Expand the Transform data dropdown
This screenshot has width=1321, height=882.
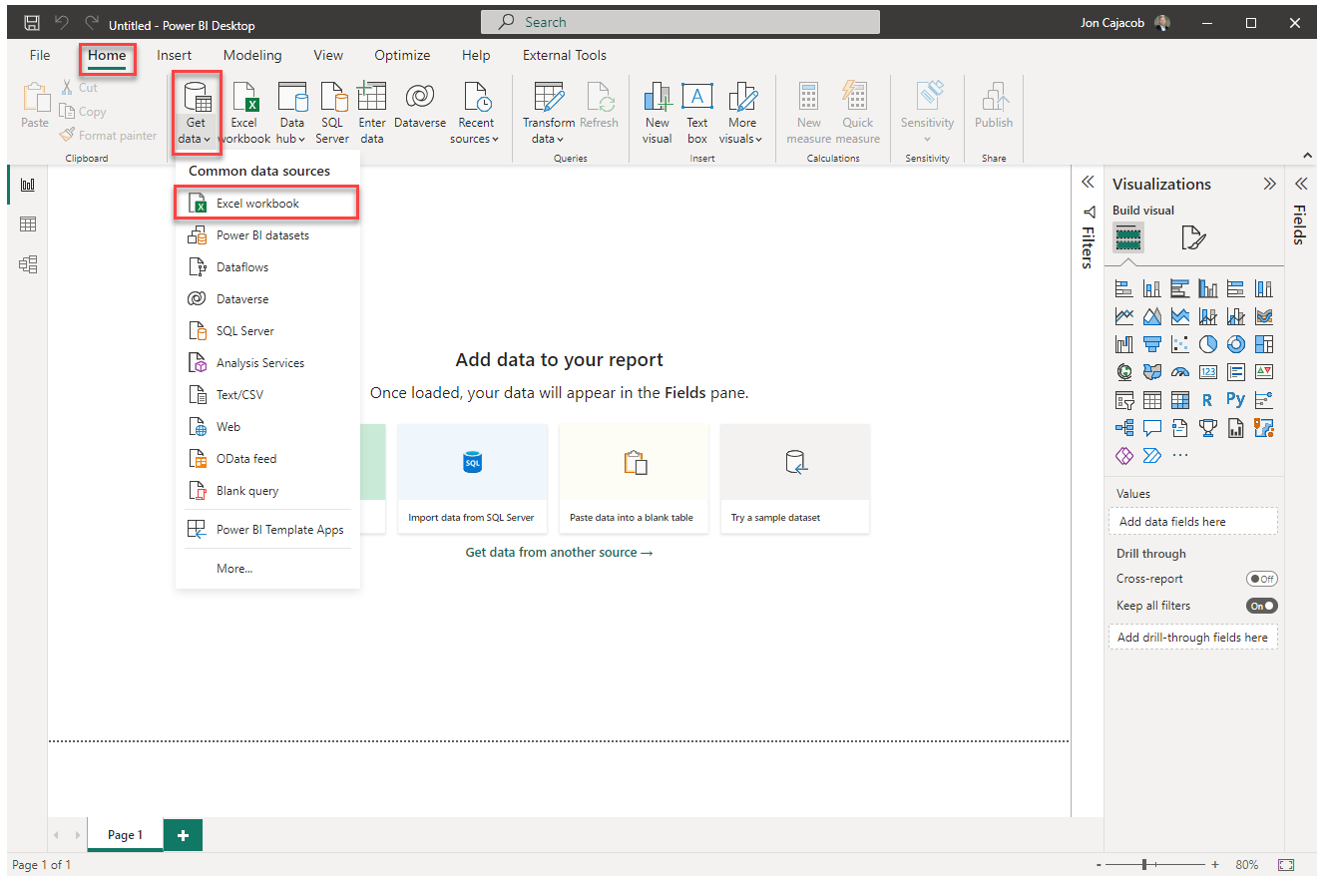[x=549, y=112]
